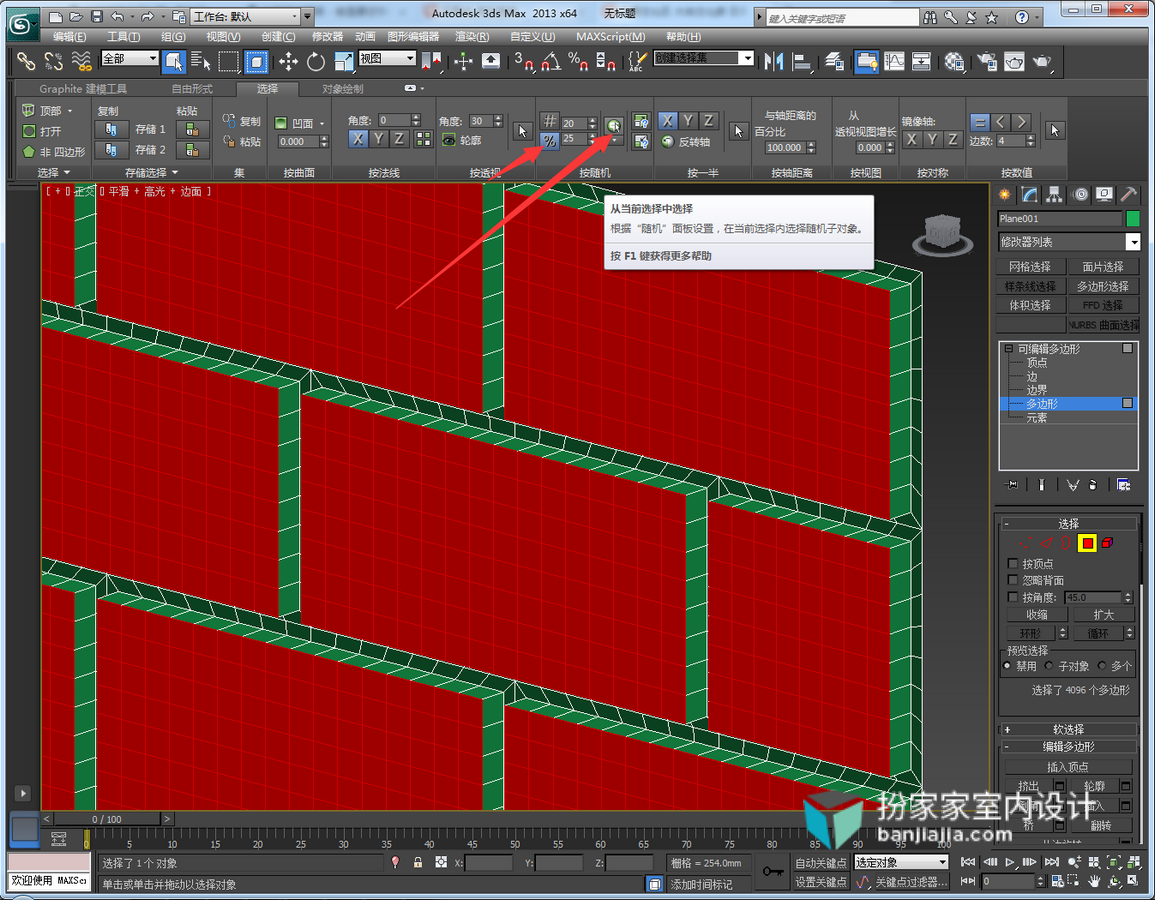Click the 网格选择 modifier button
1155x900 pixels.
click(x=1030, y=267)
